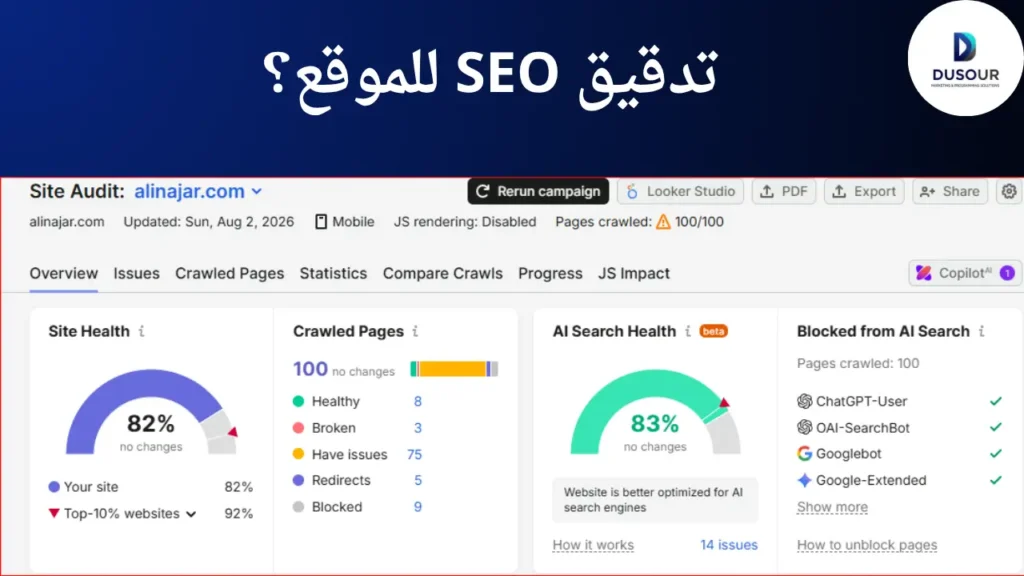Open the 14 issues link
1024x576 pixels.
(x=729, y=545)
